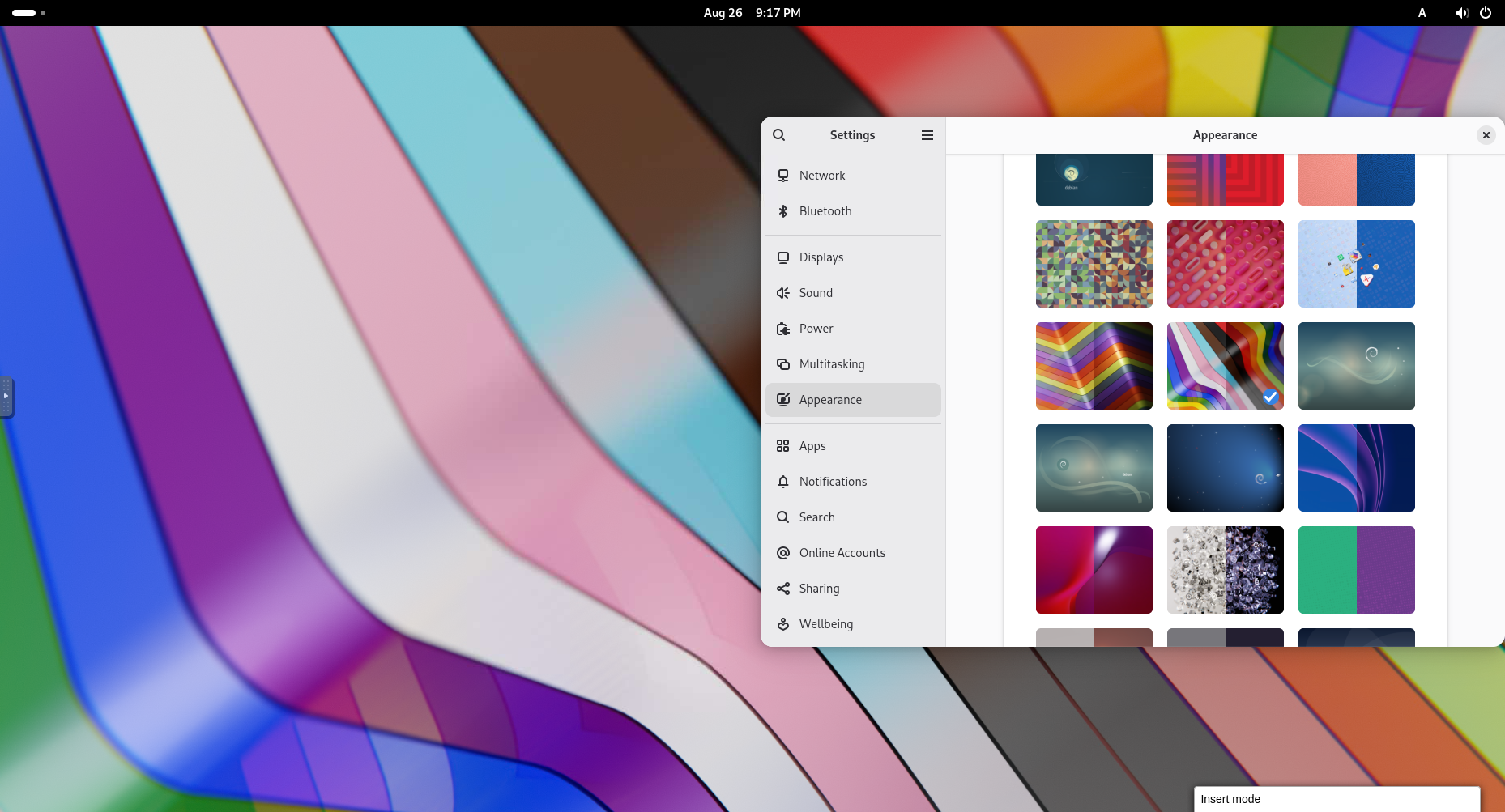
Task: Select the light blue wallpaper with scattered icons
Action: 1357,264
